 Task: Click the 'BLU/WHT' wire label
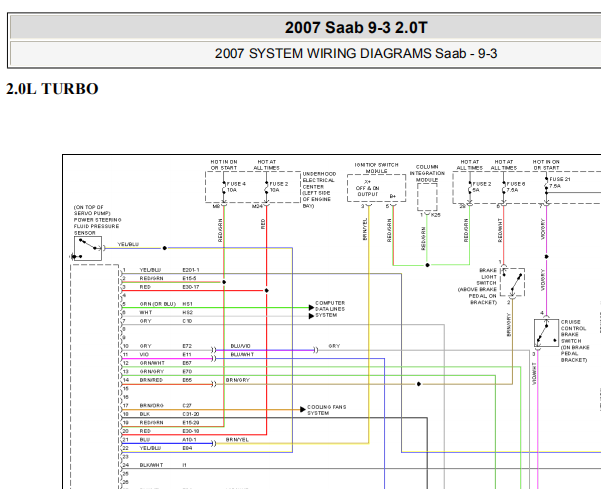(x=242, y=354)
